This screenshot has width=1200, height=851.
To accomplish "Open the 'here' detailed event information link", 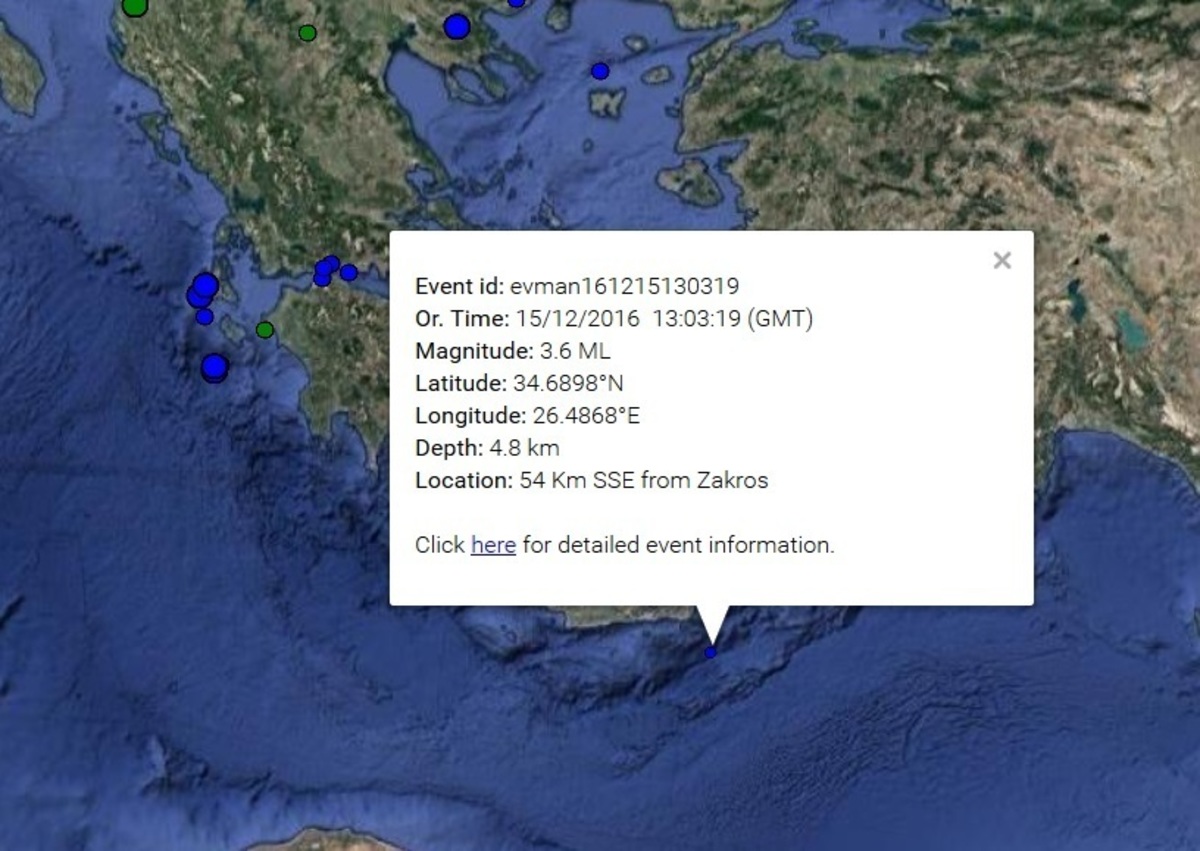I will tap(493, 545).
